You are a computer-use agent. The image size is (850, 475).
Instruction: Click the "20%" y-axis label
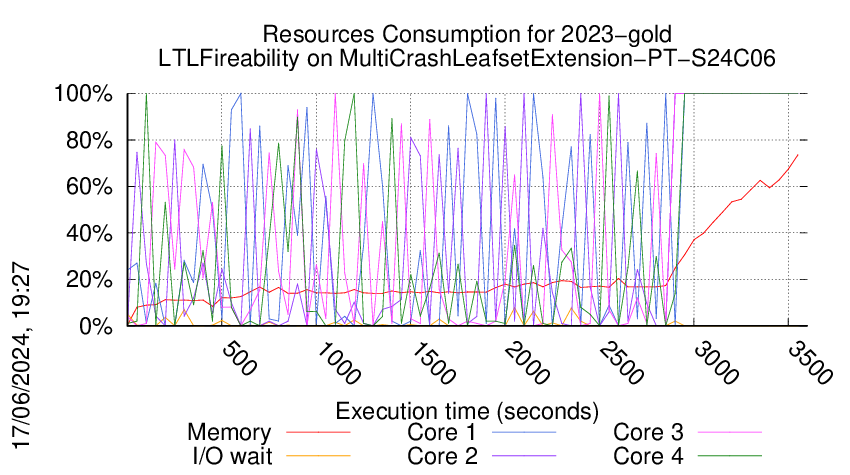[91, 280]
